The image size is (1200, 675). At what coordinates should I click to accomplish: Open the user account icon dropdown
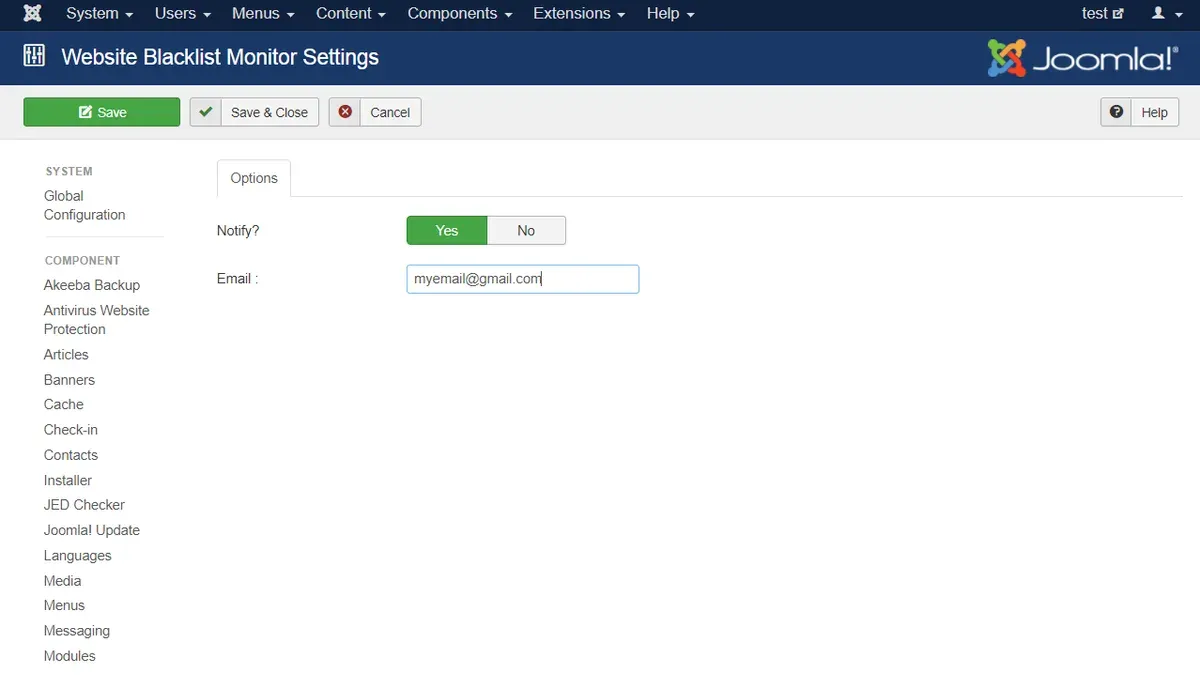1165,13
